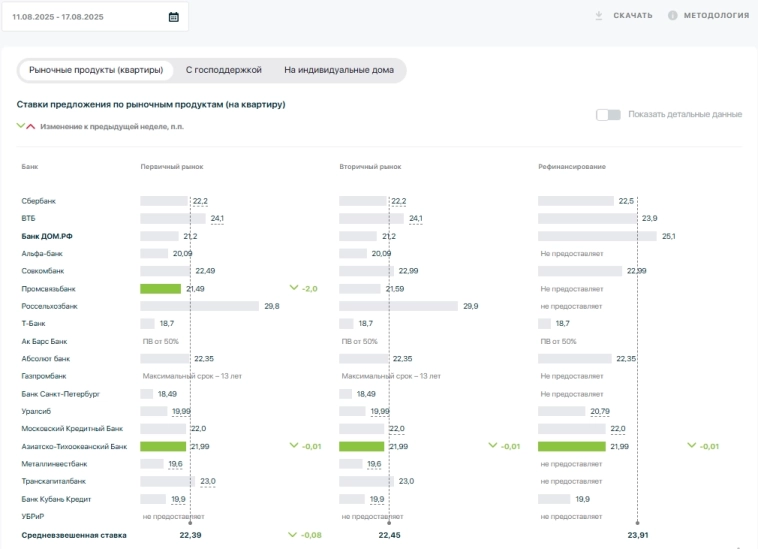Open the Методология link
This screenshot has height=549, width=758.
pos(716,15)
